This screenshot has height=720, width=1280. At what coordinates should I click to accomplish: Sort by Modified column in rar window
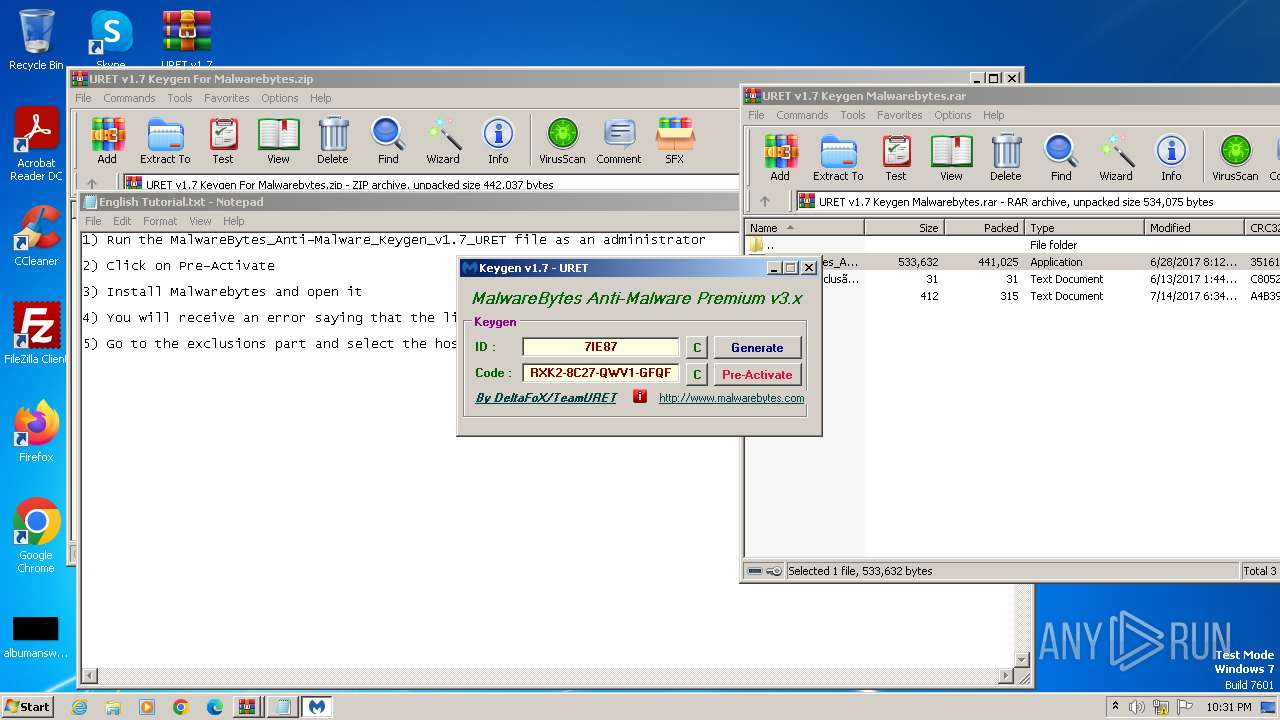point(1194,228)
